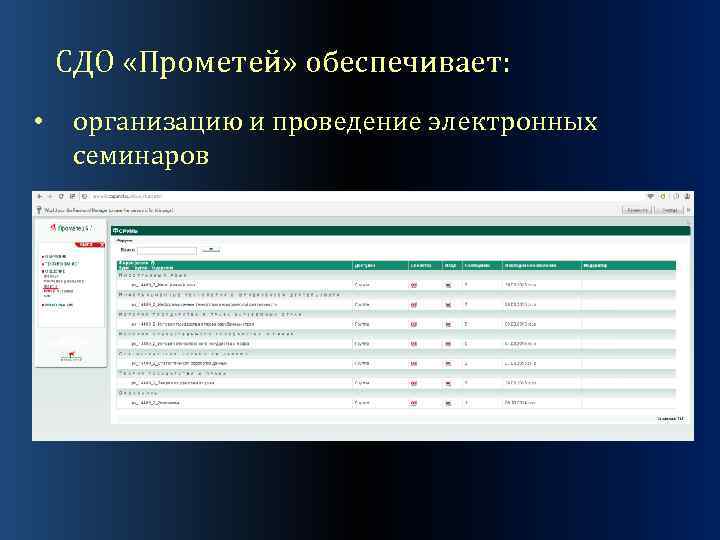Click the search button next to Поиск field

tap(211, 250)
